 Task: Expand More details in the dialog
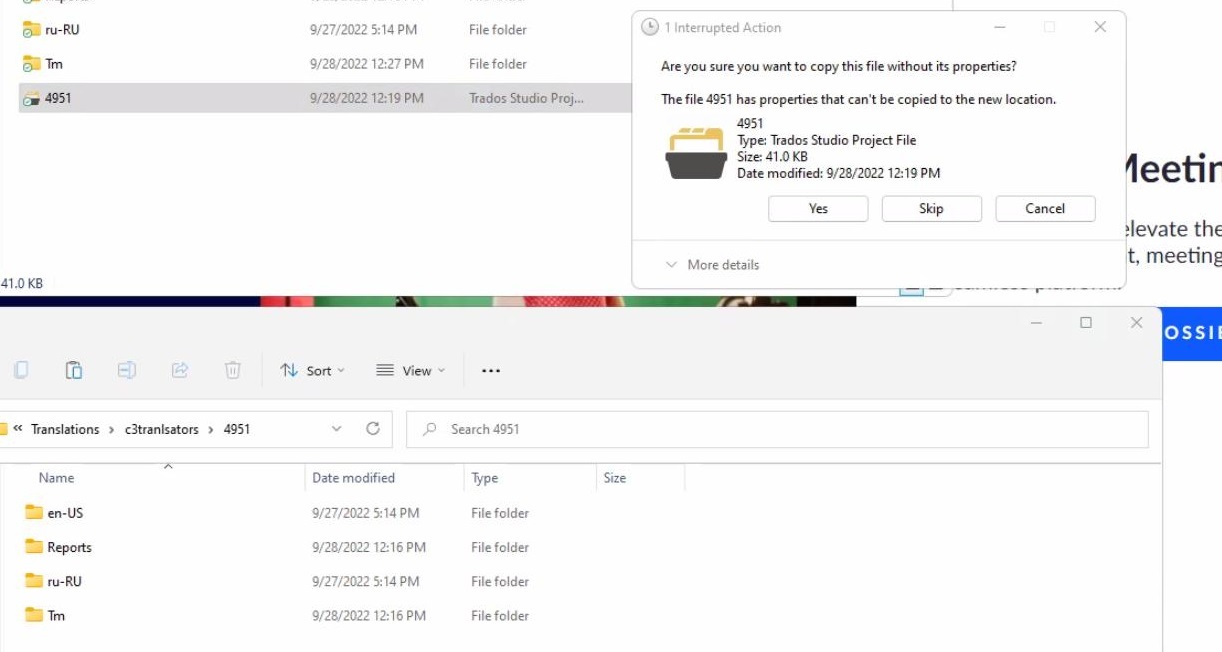(712, 265)
